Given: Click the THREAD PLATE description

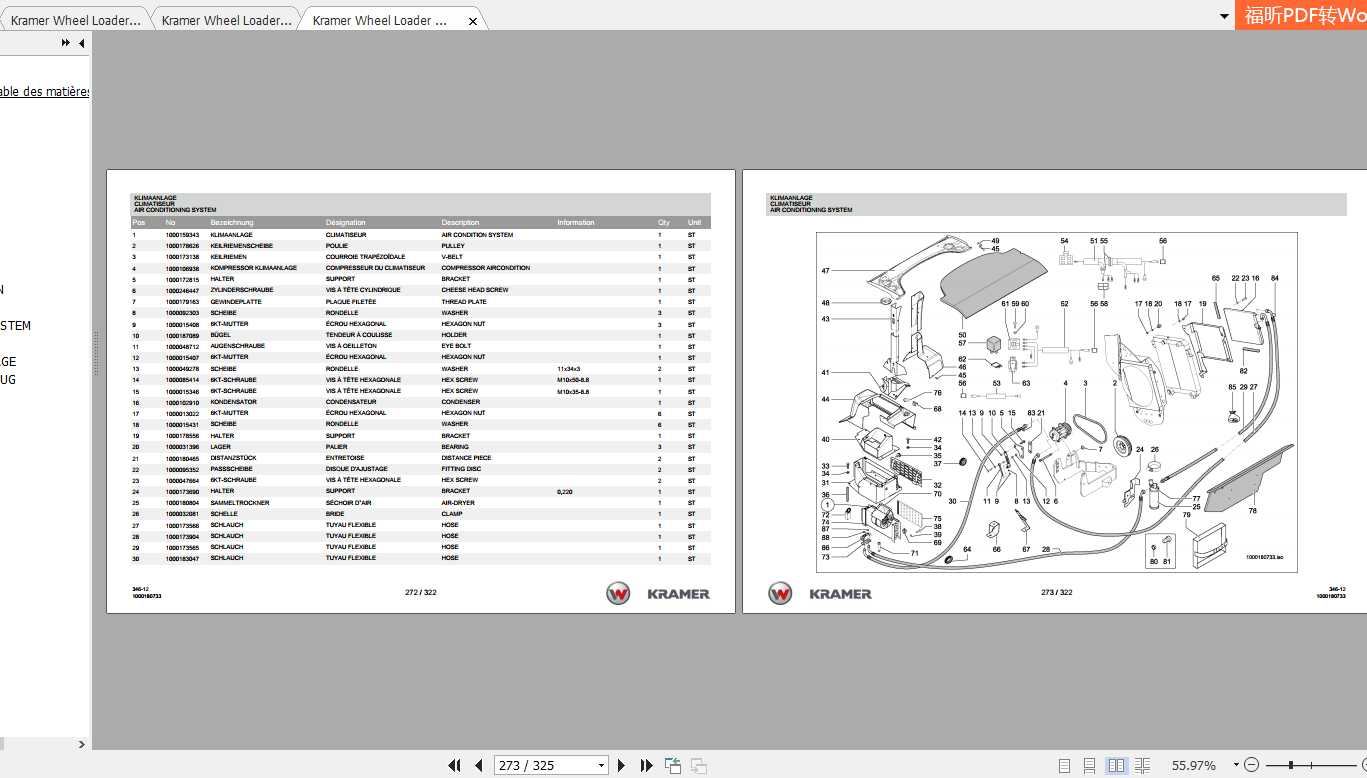Looking at the screenshot, I should click(x=464, y=301).
